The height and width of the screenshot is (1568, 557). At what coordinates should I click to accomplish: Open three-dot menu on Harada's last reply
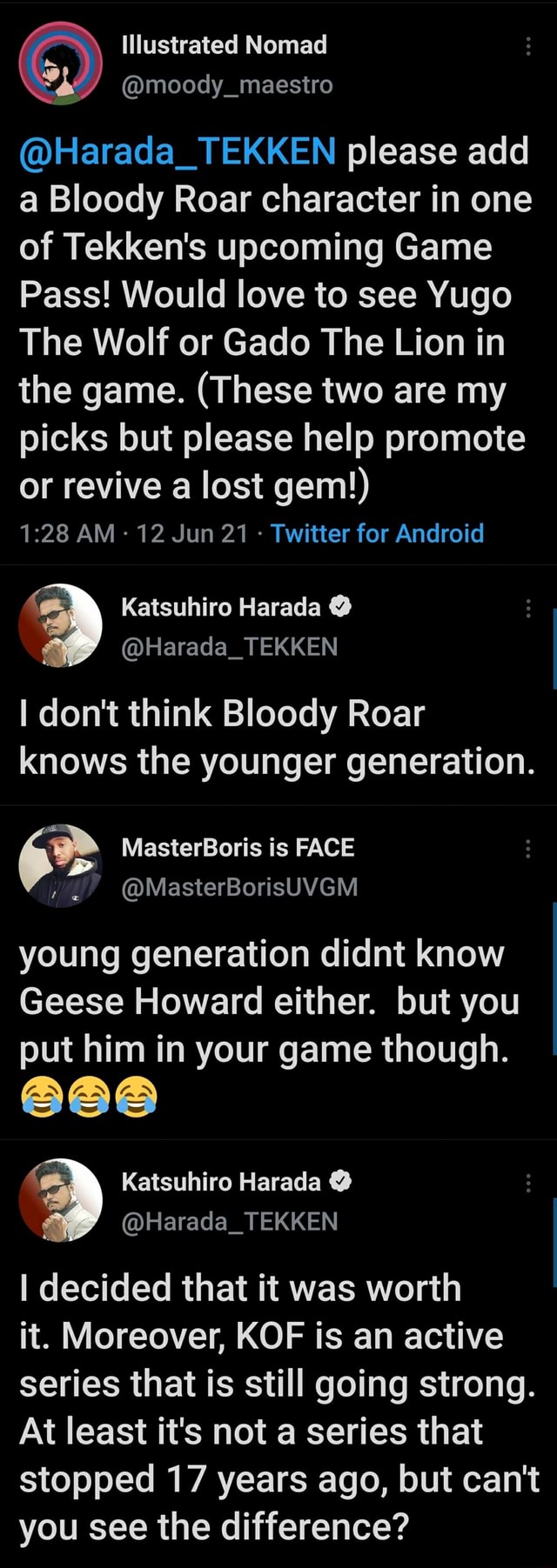(x=528, y=1183)
